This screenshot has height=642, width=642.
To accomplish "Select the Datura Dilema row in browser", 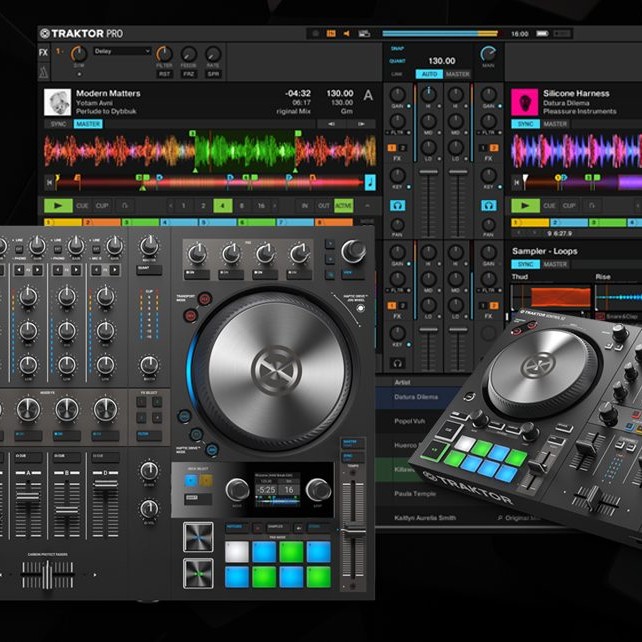I will pos(418,397).
